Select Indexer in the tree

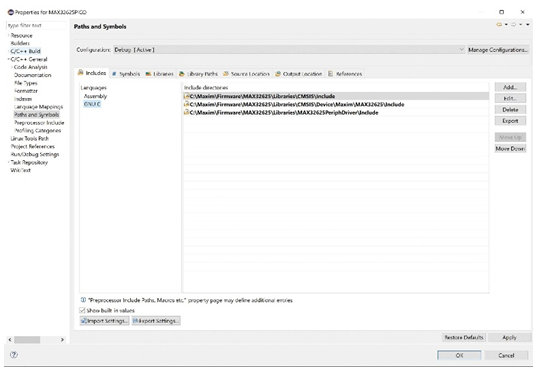(x=23, y=99)
